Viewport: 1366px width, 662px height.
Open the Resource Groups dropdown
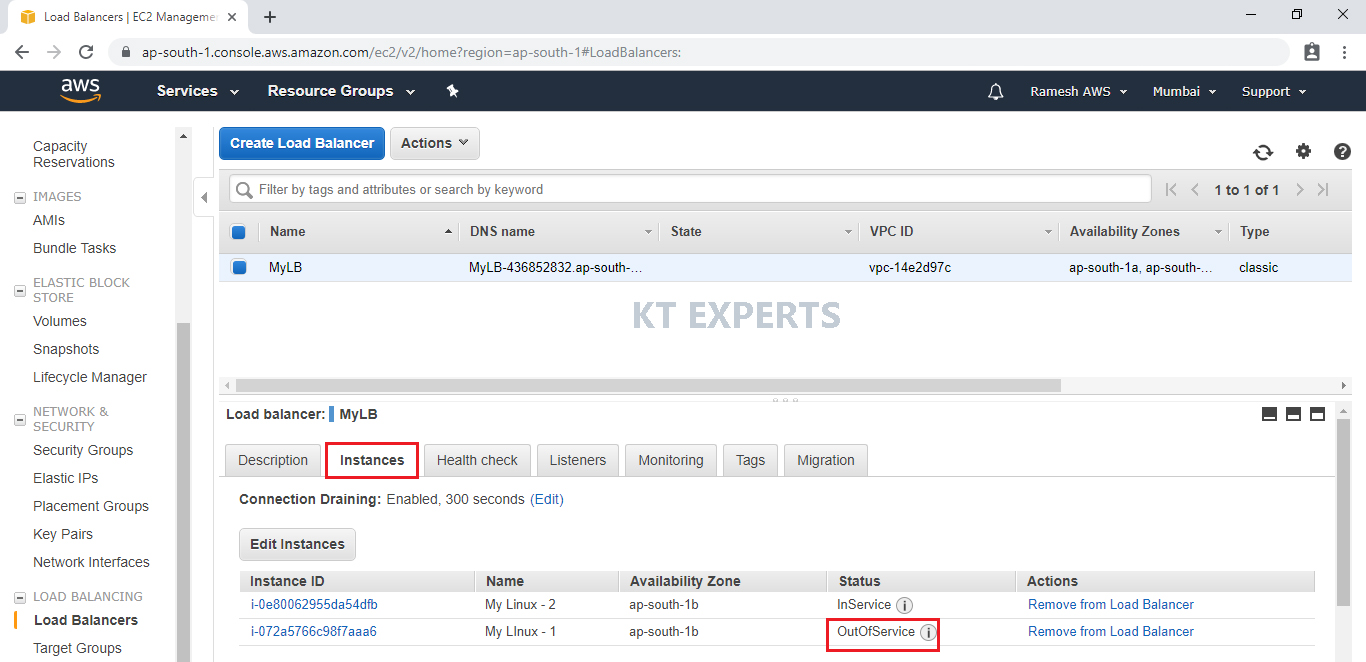(x=341, y=91)
